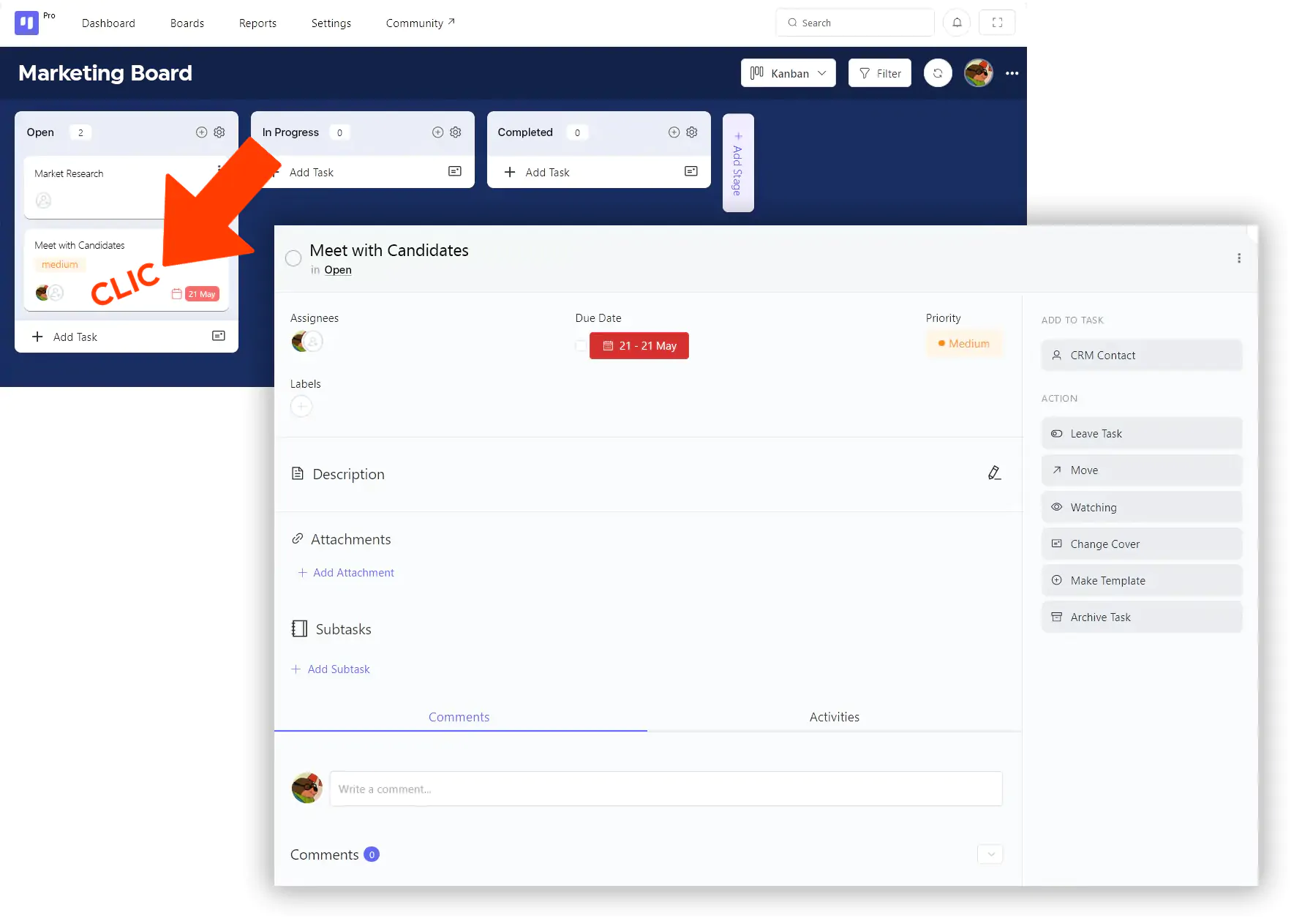The width and height of the screenshot is (1302, 924).
Task: Click the Archive Task button
Action: [x=1141, y=617]
